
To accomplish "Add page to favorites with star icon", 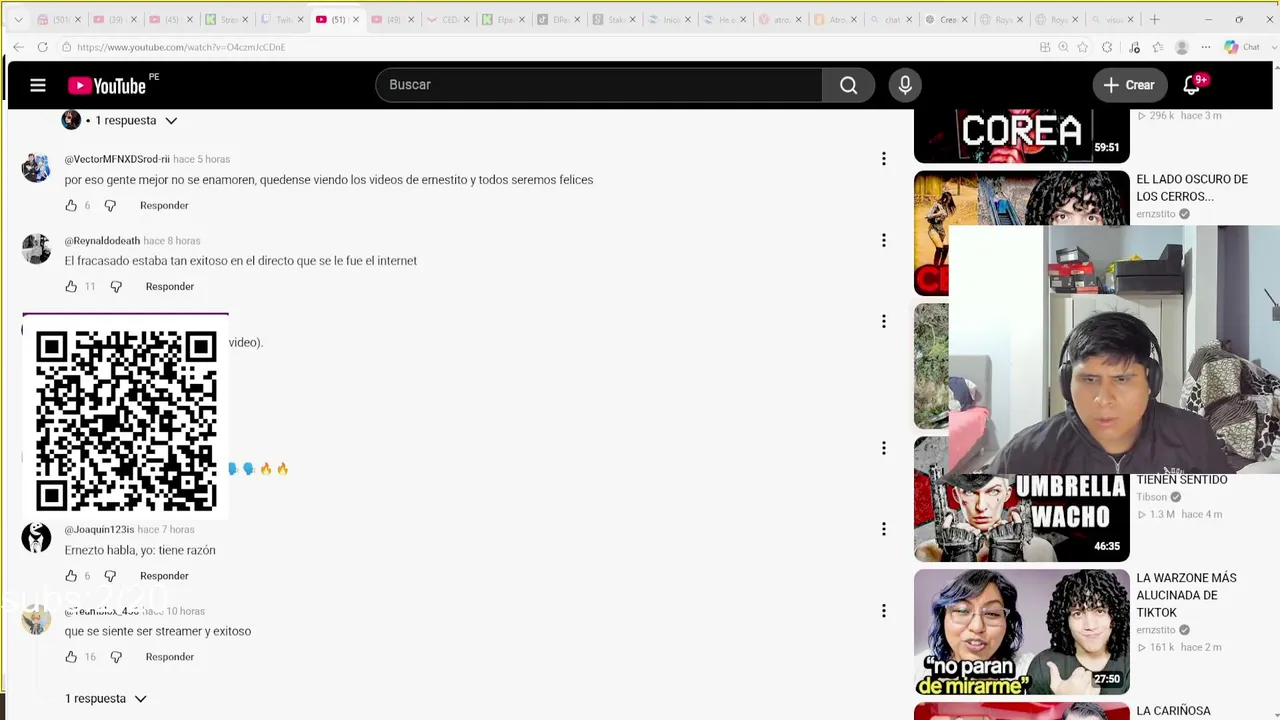I will (1082, 47).
